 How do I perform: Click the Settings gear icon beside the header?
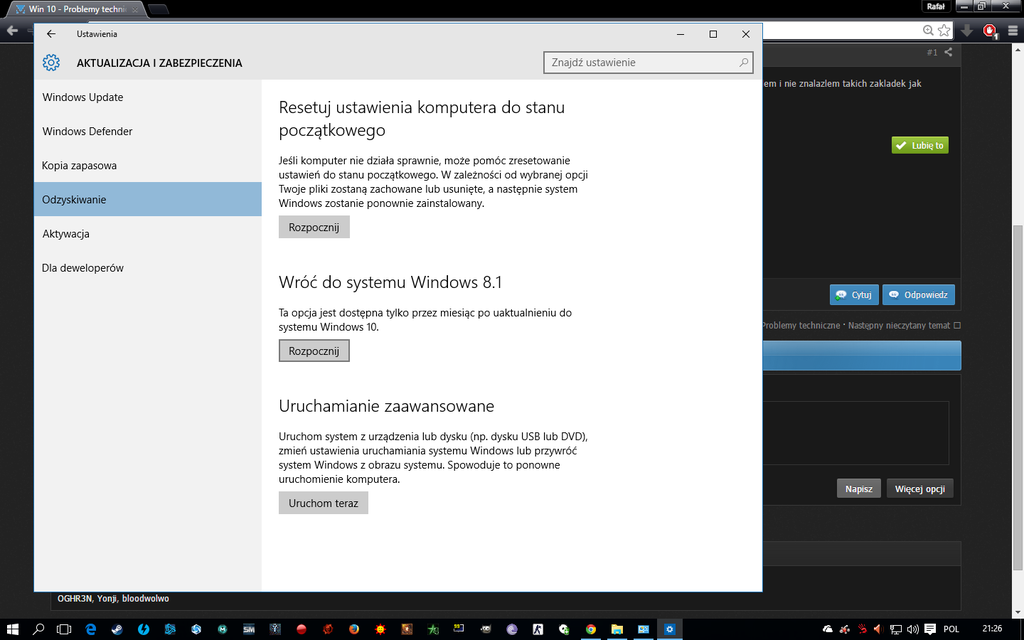pyautogui.click(x=51, y=63)
